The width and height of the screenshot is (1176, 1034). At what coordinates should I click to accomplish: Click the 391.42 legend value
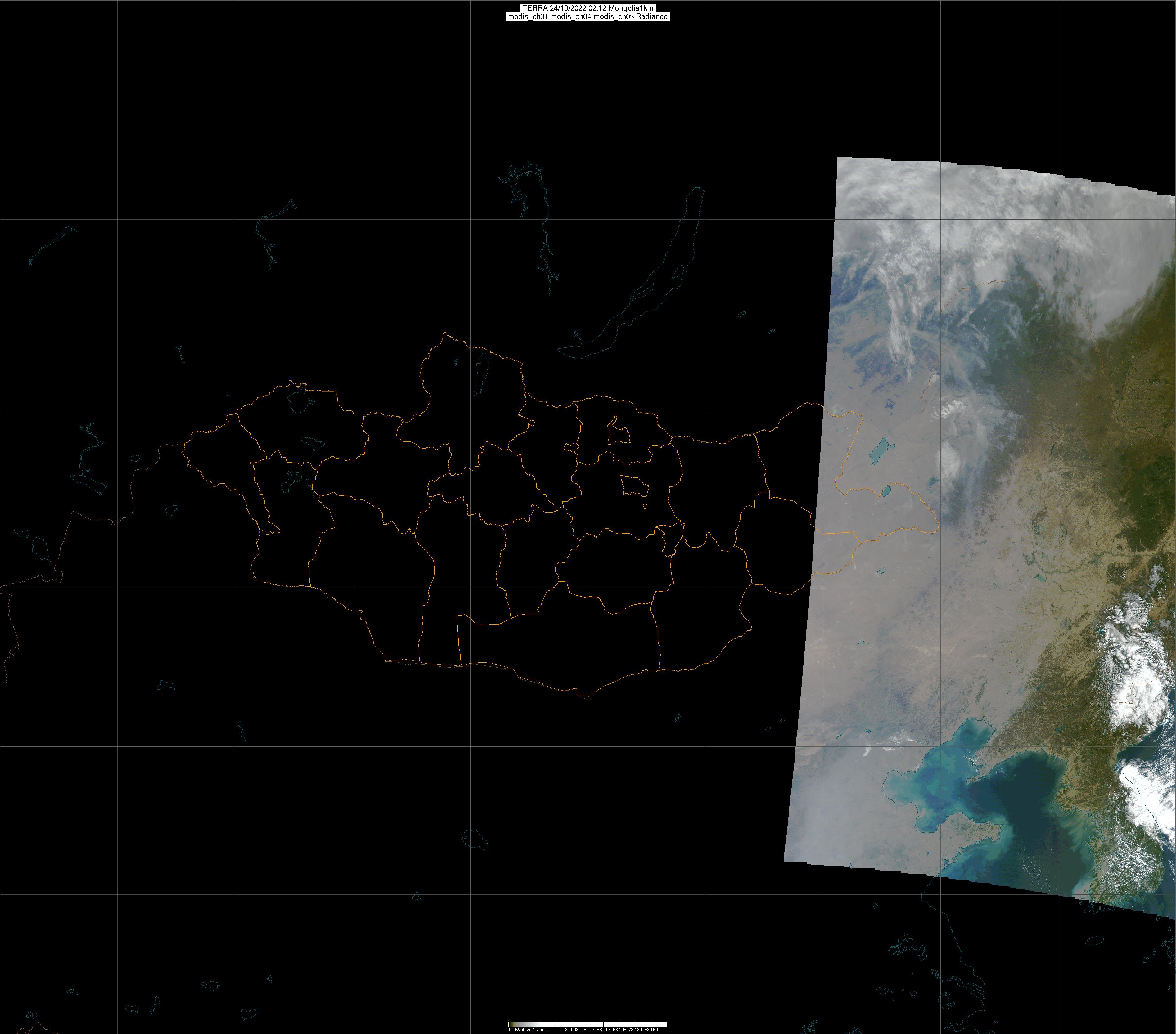tap(571, 1030)
